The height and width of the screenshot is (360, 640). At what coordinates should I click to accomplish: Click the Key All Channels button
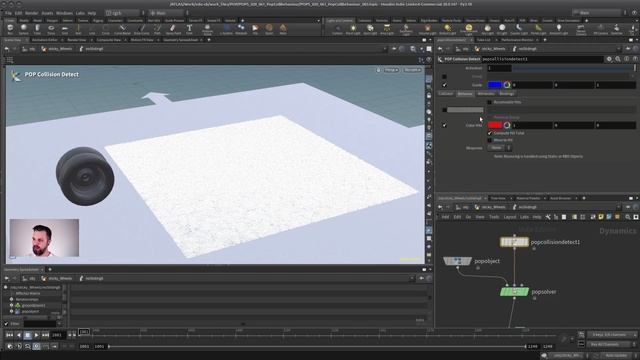click(x=611, y=344)
